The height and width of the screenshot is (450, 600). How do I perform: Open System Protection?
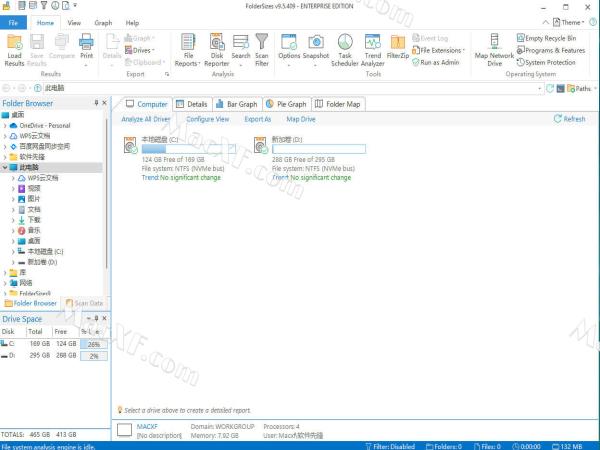[546, 62]
